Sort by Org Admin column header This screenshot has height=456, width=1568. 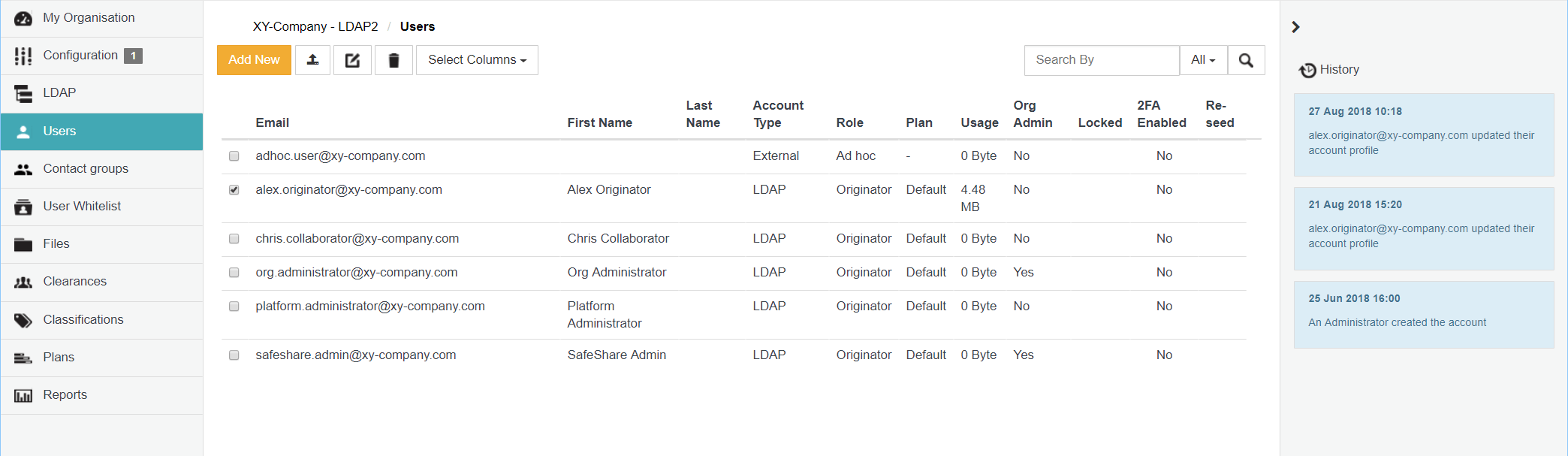coord(1033,114)
